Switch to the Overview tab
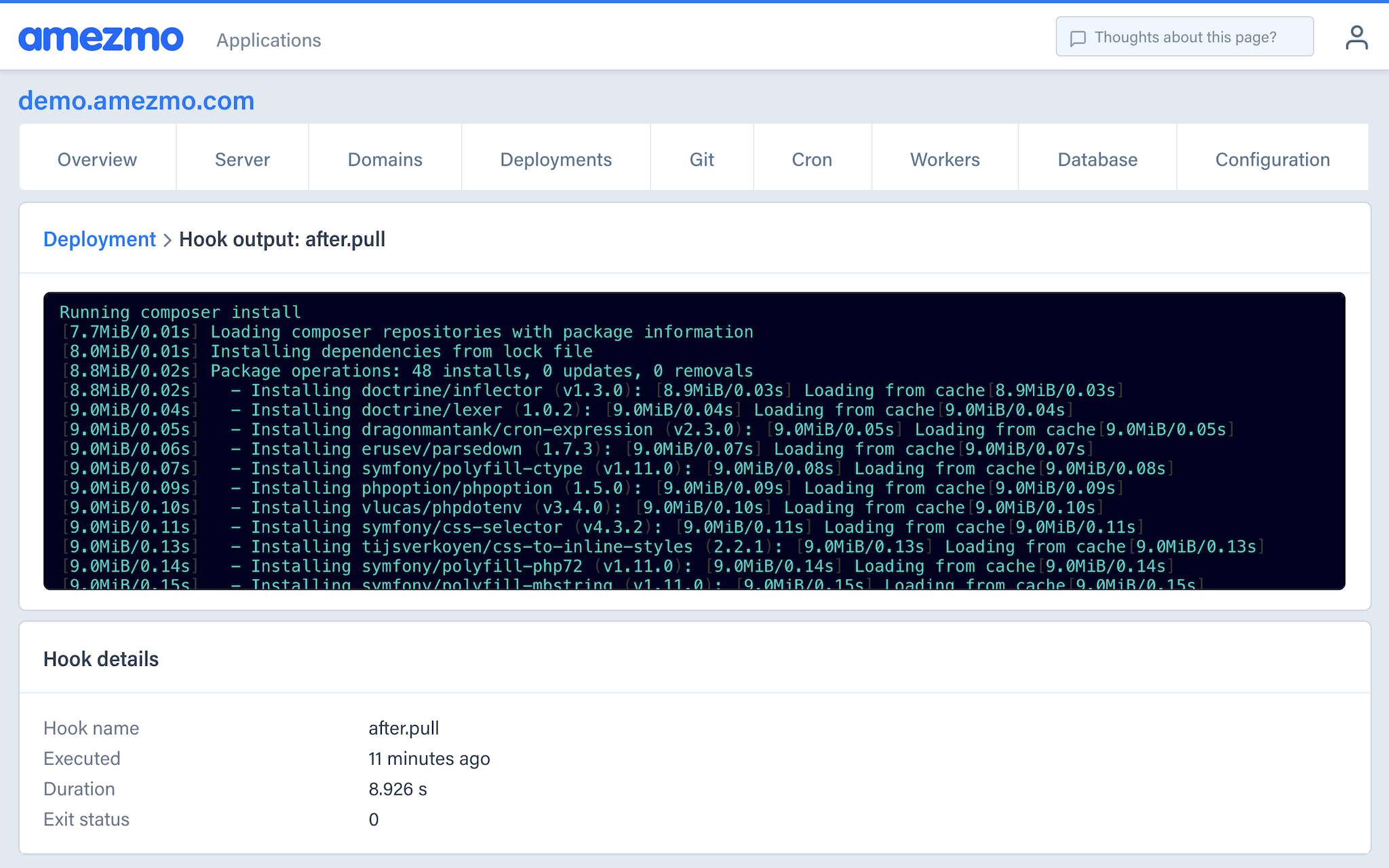Image resolution: width=1389 pixels, height=868 pixels. (x=97, y=159)
